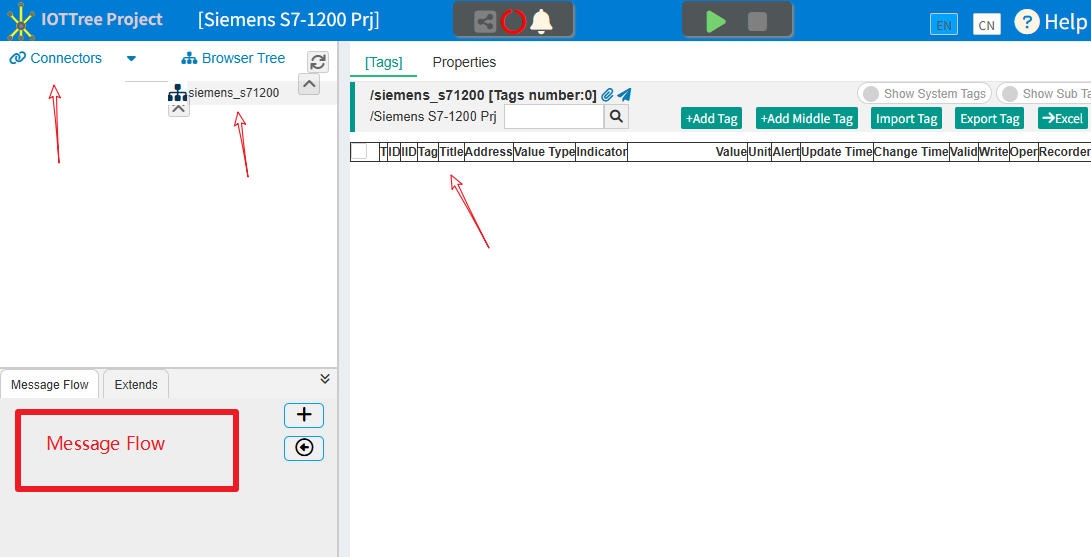Open the Browser Tree link

click(233, 58)
